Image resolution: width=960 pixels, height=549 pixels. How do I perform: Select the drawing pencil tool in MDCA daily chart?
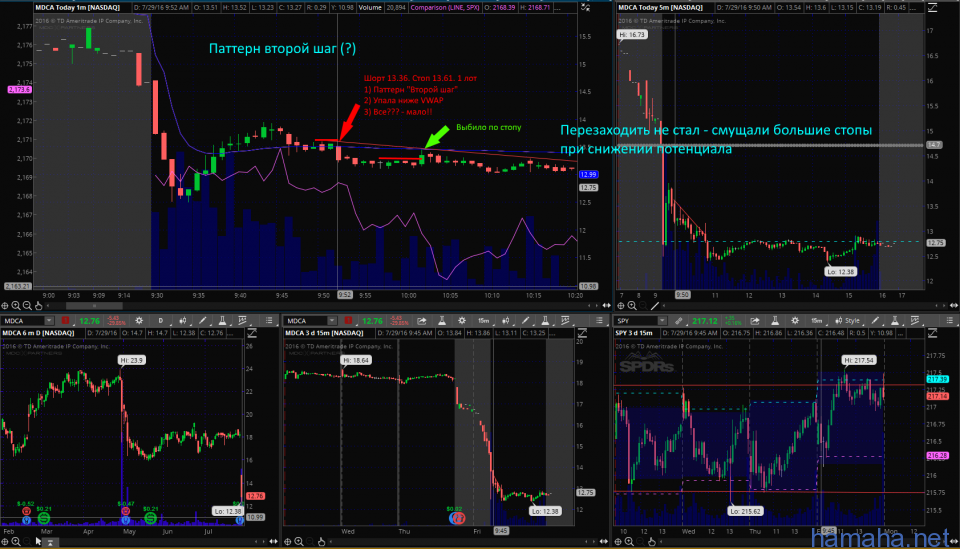pos(203,321)
